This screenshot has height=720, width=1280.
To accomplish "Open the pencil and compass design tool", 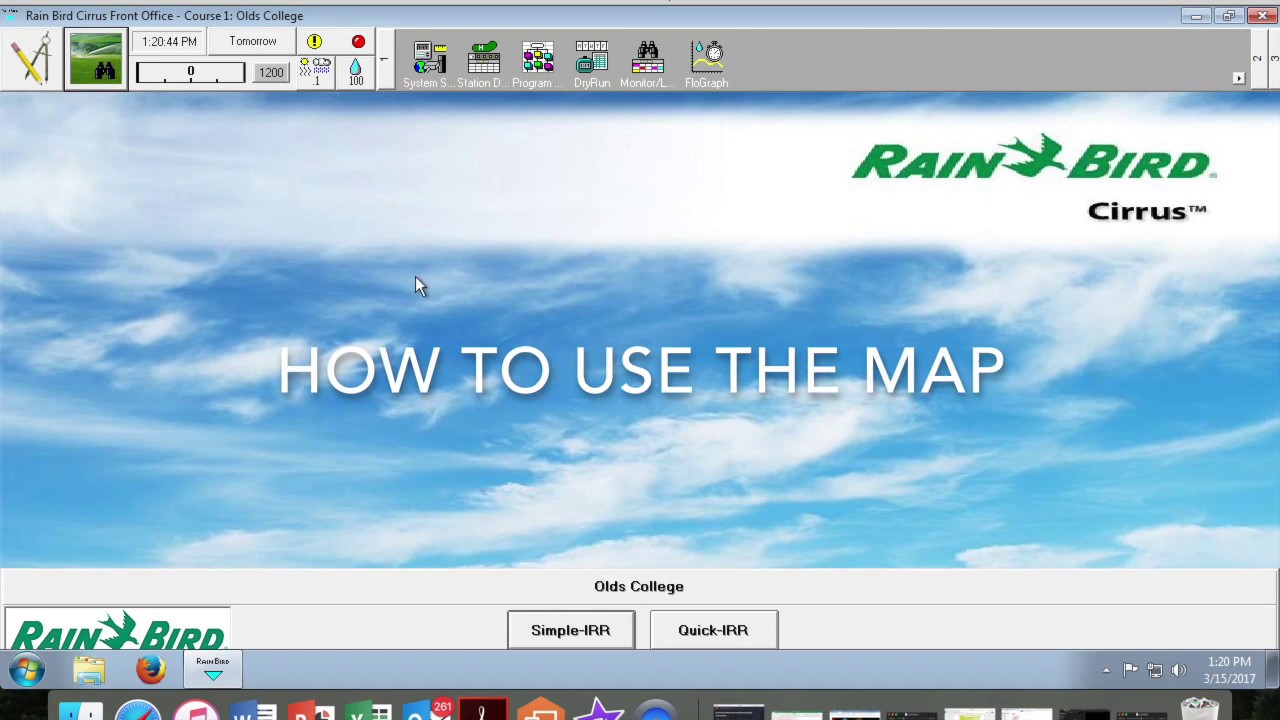I will click(x=32, y=59).
